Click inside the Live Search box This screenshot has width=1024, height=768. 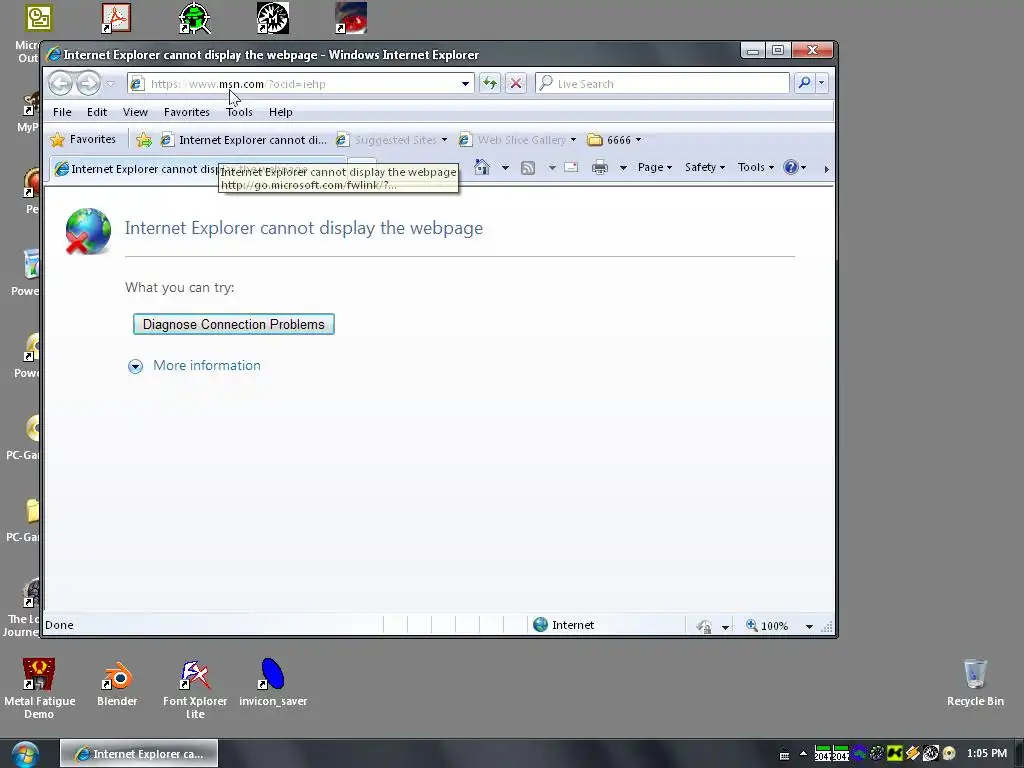tap(662, 84)
